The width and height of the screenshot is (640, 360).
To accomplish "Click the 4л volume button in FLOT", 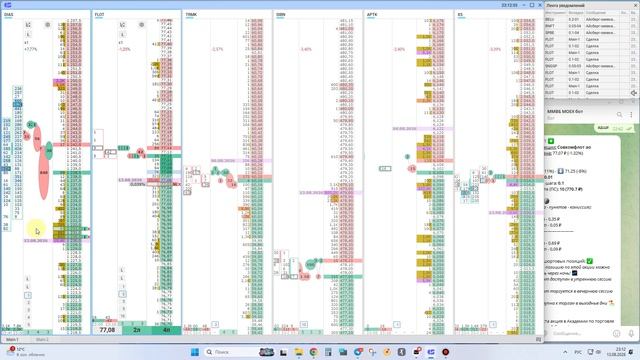I will tap(167, 330).
